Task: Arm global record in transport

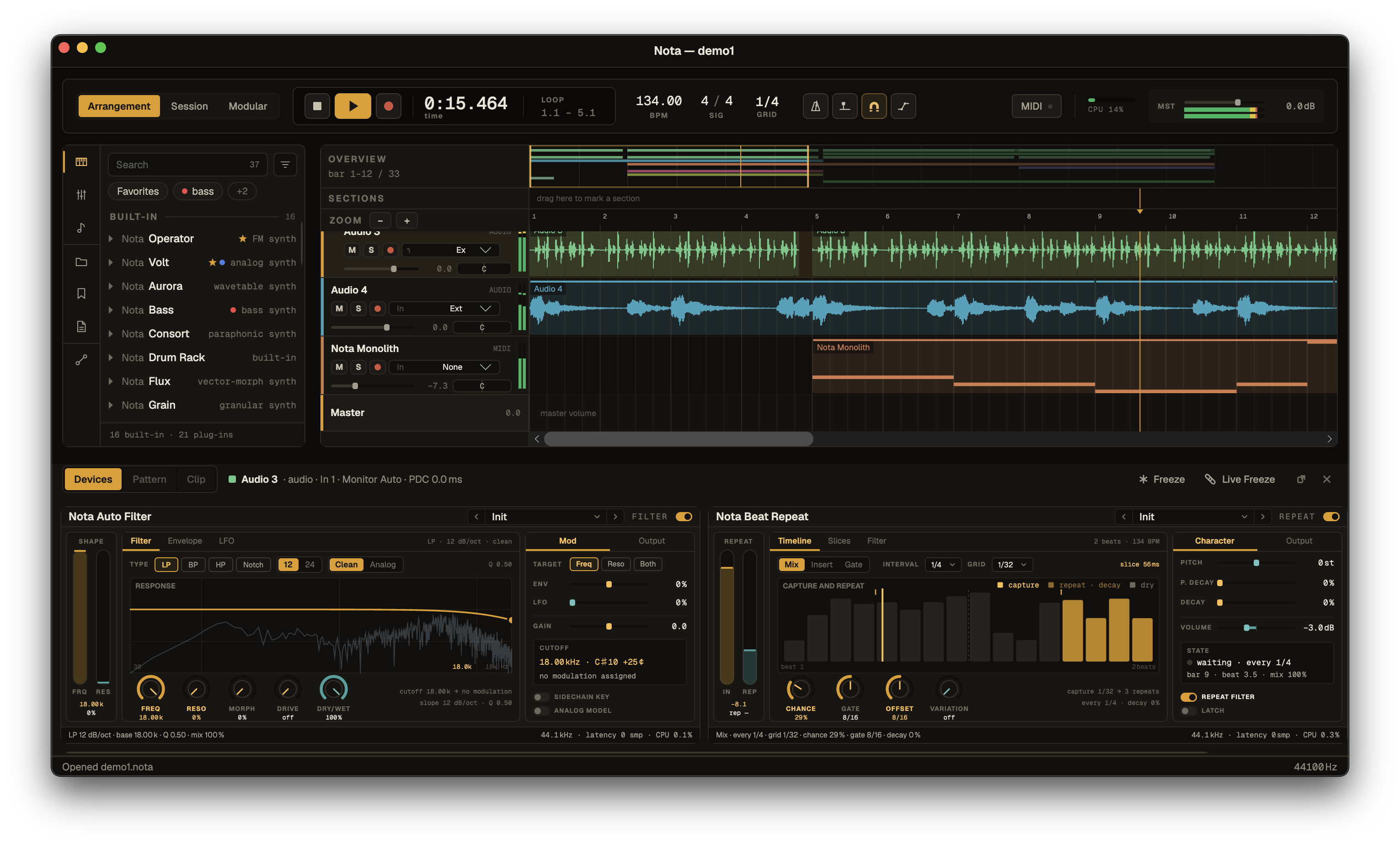Action: tap(389, 106)
